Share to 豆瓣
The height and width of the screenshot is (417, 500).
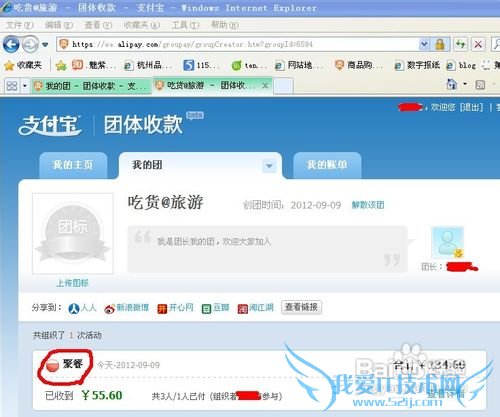coord(216,308)
